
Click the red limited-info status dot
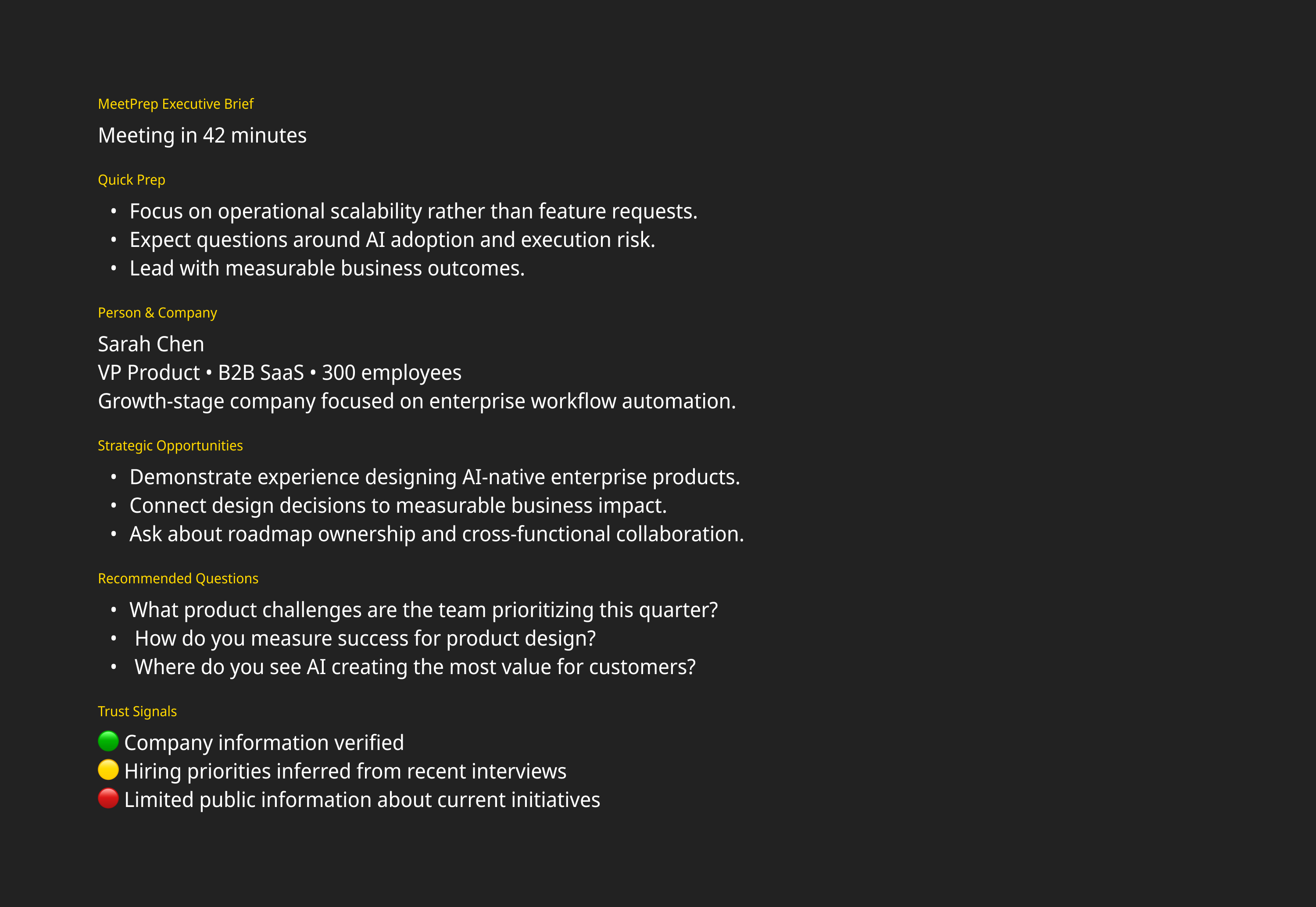108,798
